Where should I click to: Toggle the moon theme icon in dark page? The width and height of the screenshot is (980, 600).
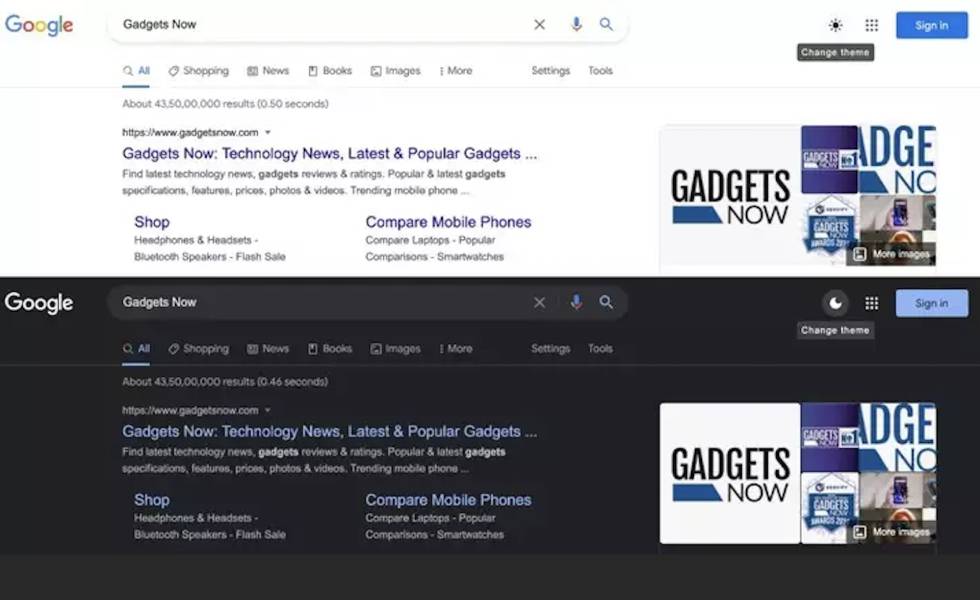[x=836, y=303]
